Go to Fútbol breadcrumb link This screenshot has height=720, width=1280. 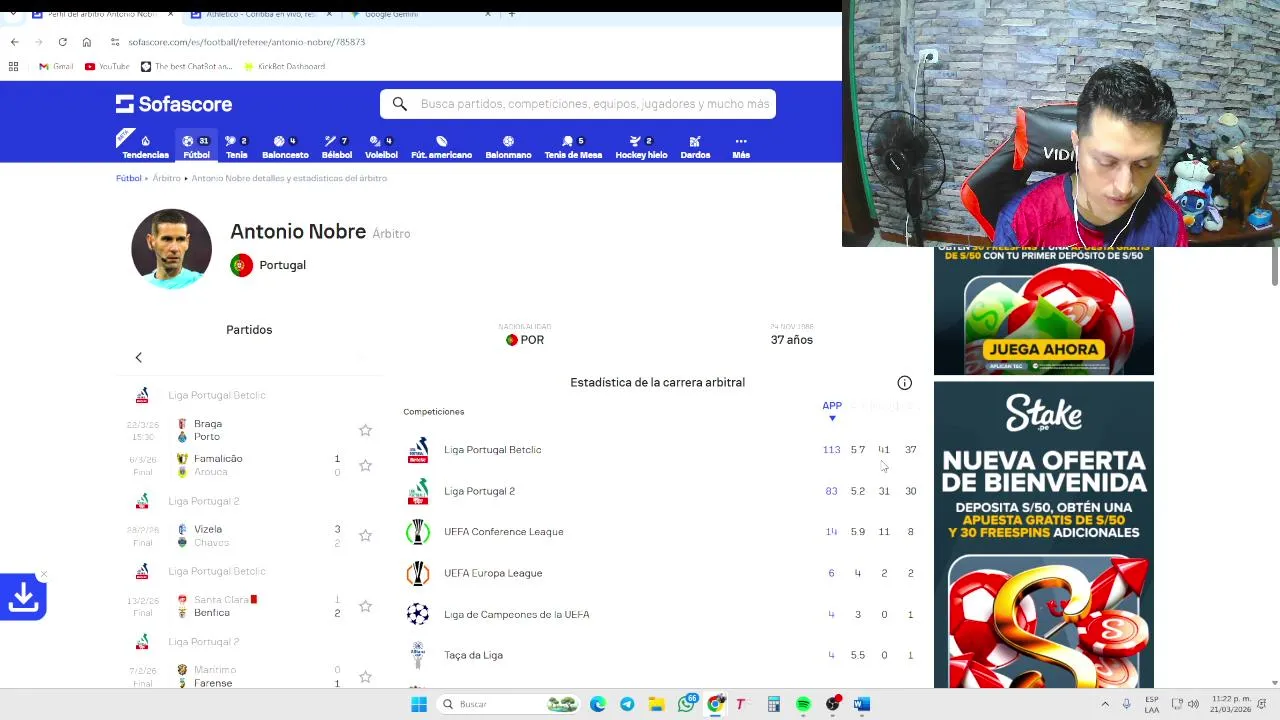[128, 178]
